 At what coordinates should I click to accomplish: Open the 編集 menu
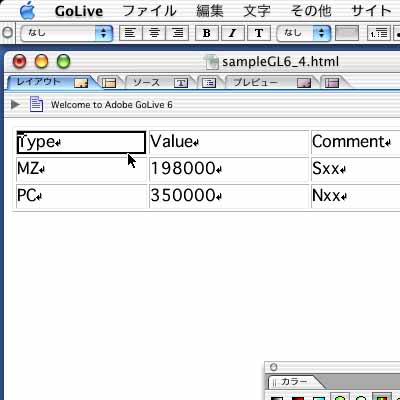[x=210, y=11]
